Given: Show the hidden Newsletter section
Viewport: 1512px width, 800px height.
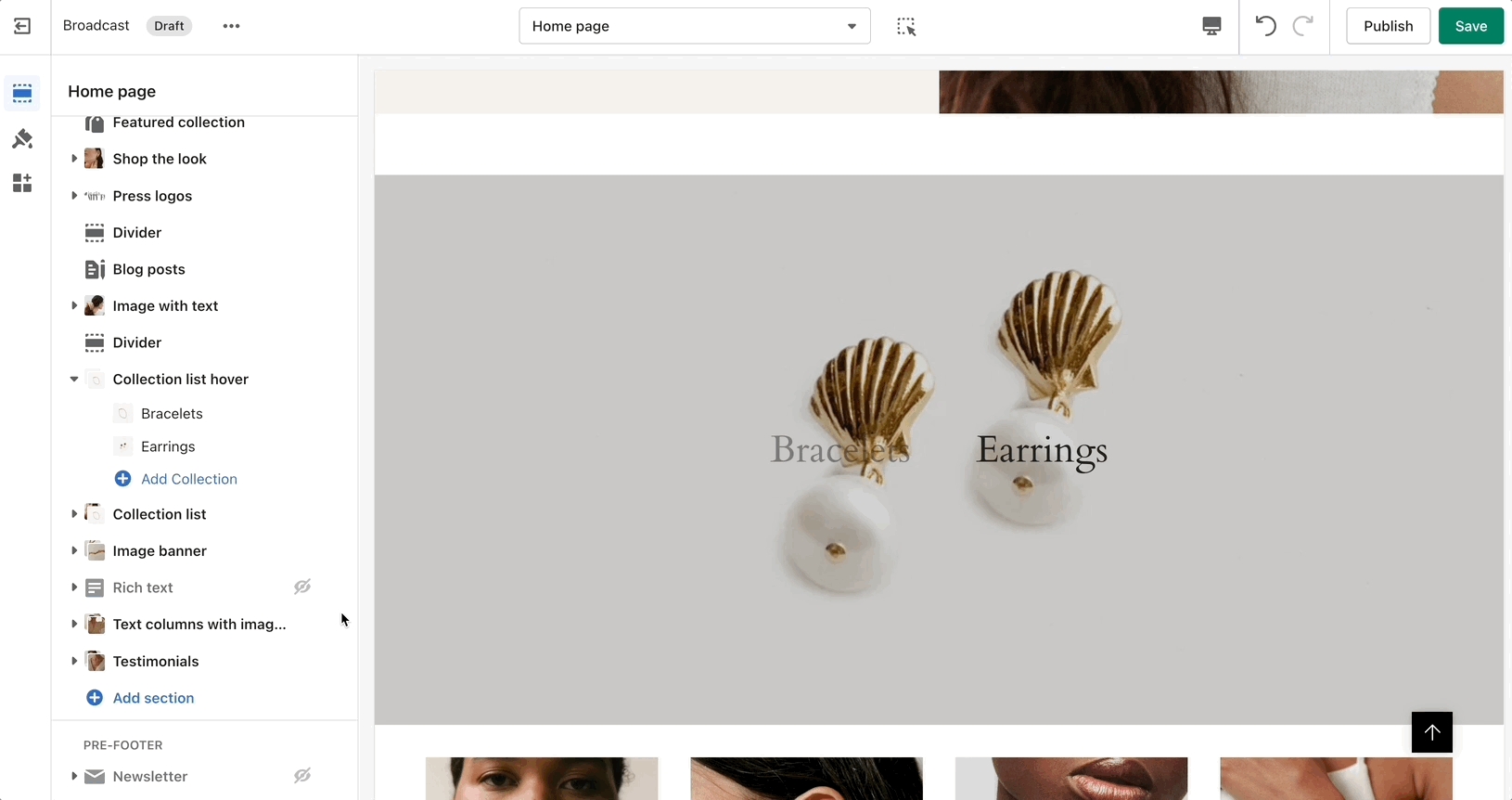Looking at the screenshot, I should click(x=302, y=776).
